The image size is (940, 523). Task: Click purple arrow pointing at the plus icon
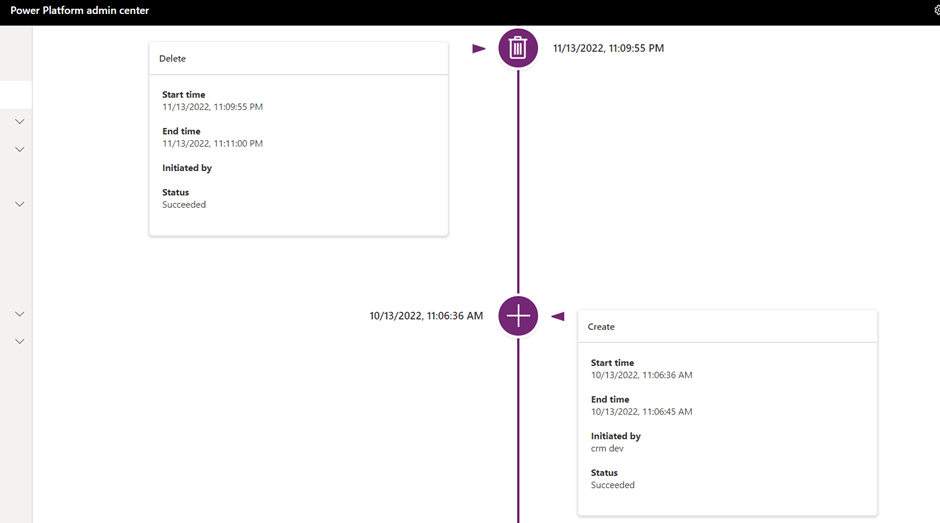click(558, 317)
